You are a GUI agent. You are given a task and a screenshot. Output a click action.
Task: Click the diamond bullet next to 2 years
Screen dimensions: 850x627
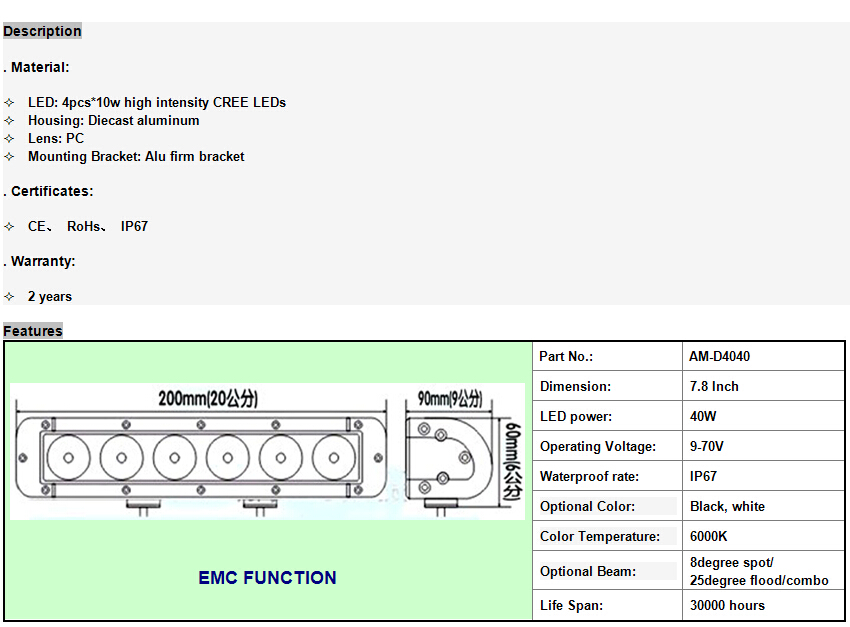tap(9, 297)
